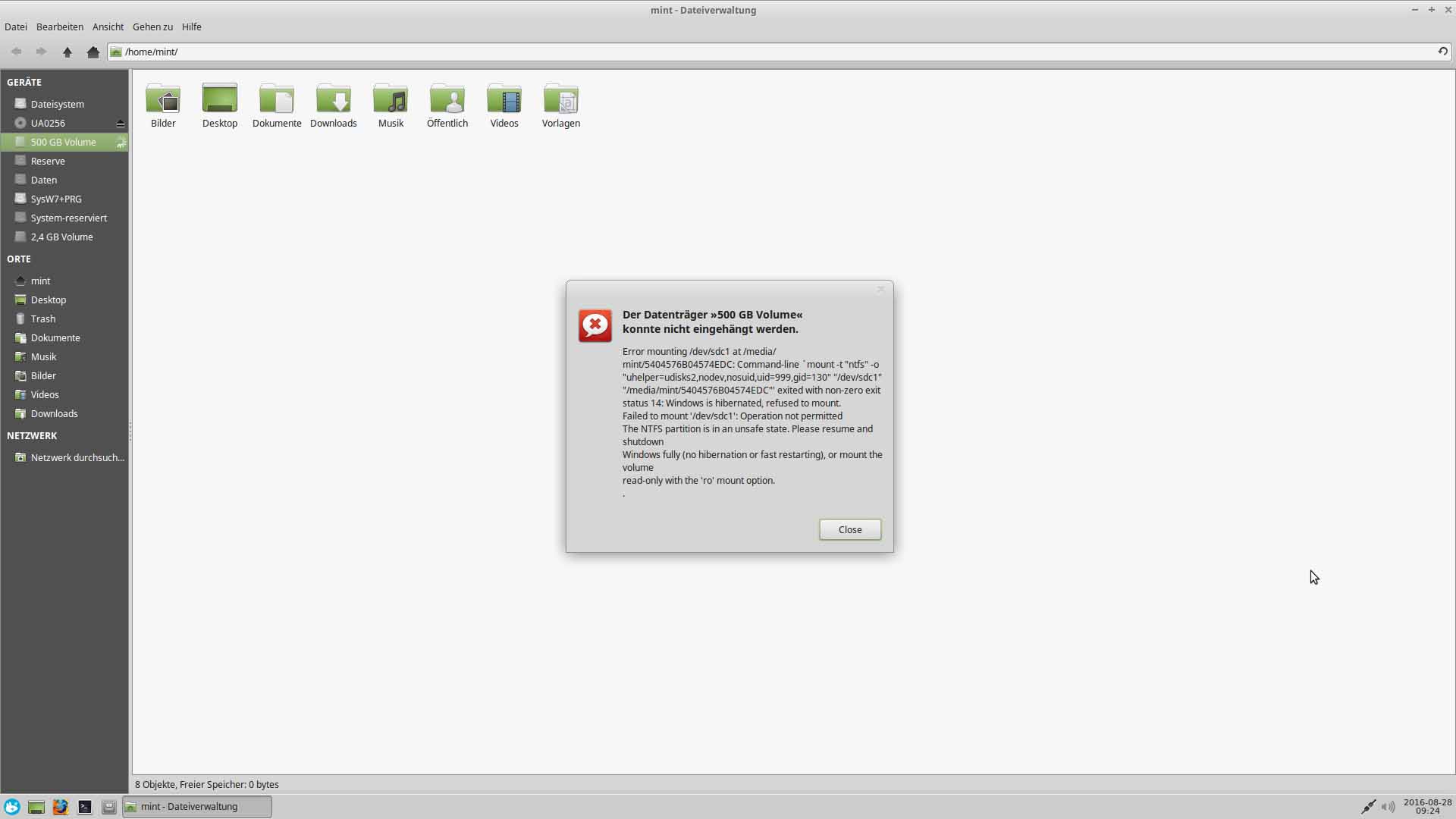Click the location path input field
Viewport: 1456px width, 819px height.
pyautogui.click(x=758, y=52)
